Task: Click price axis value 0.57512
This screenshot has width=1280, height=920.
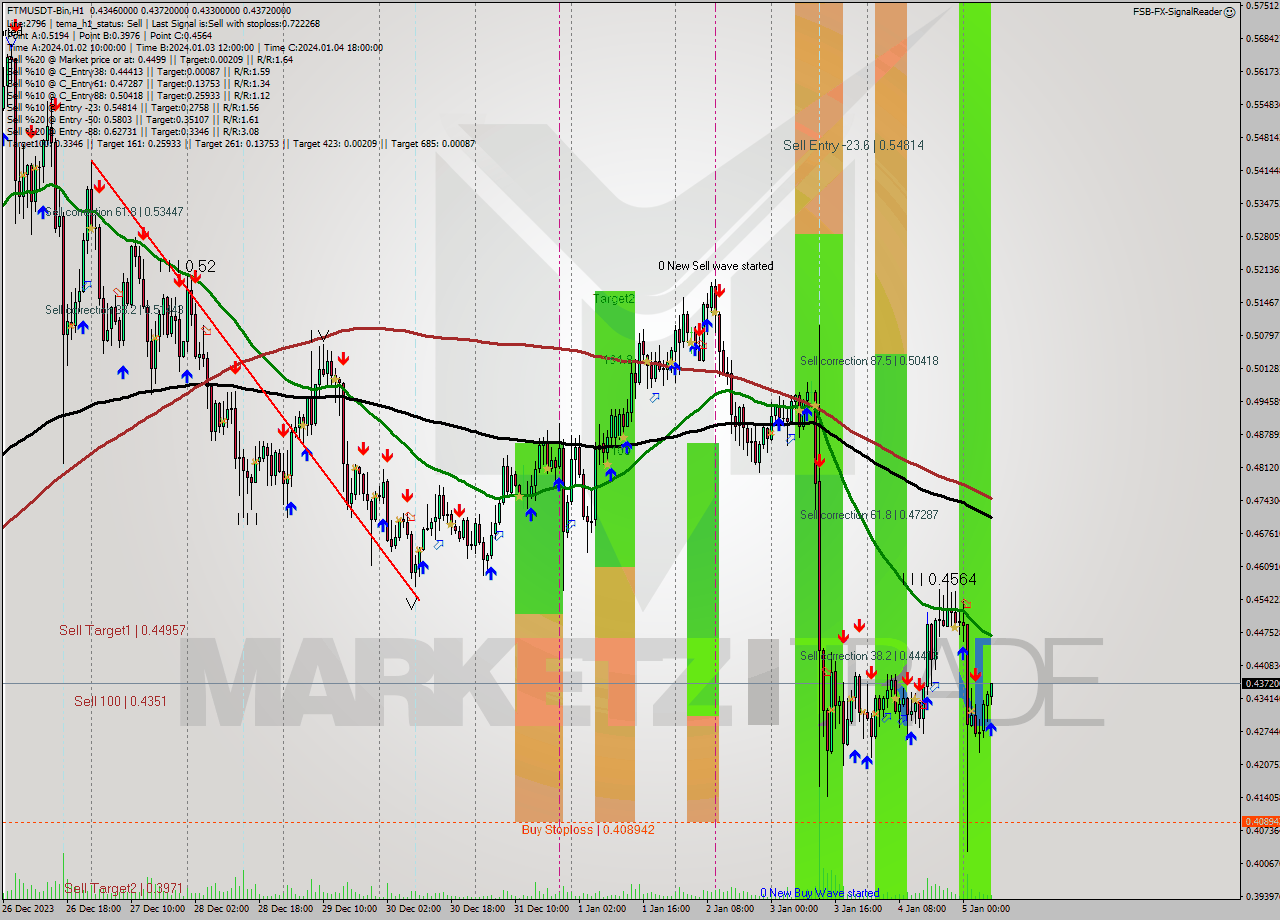Action: tap(1262, 6)
